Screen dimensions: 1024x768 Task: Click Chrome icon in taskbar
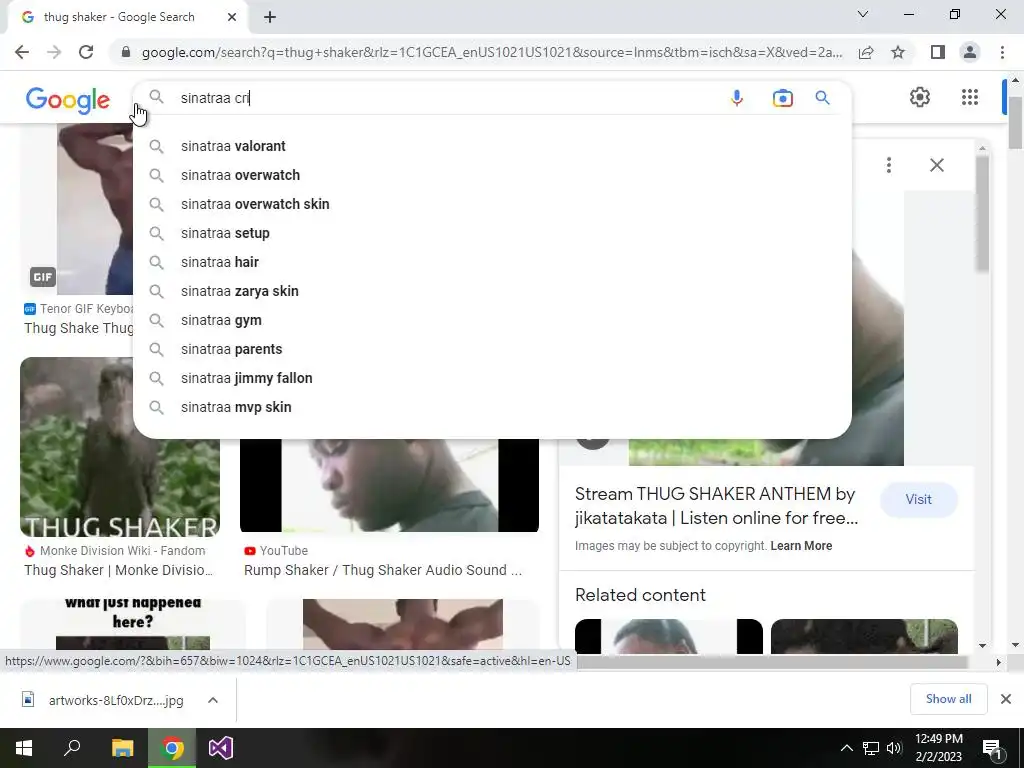[x=172, y=748]
